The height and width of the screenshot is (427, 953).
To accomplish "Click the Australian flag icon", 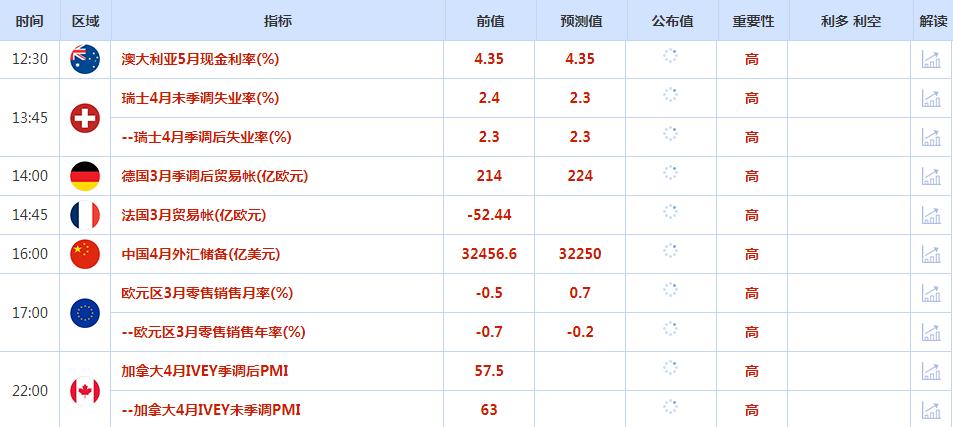I will pyautogui.click(x=85, y=60).
